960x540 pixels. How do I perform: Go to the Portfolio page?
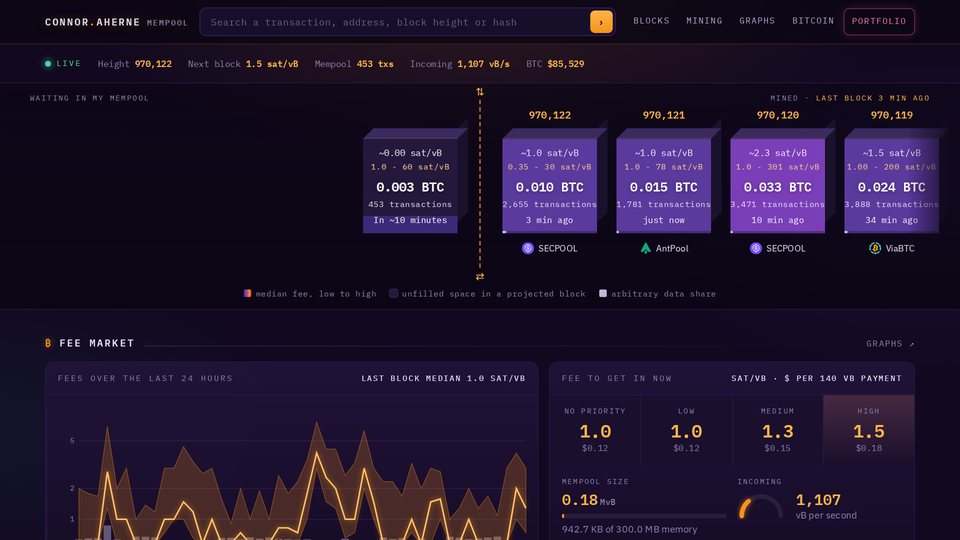[x=879, y=21]
